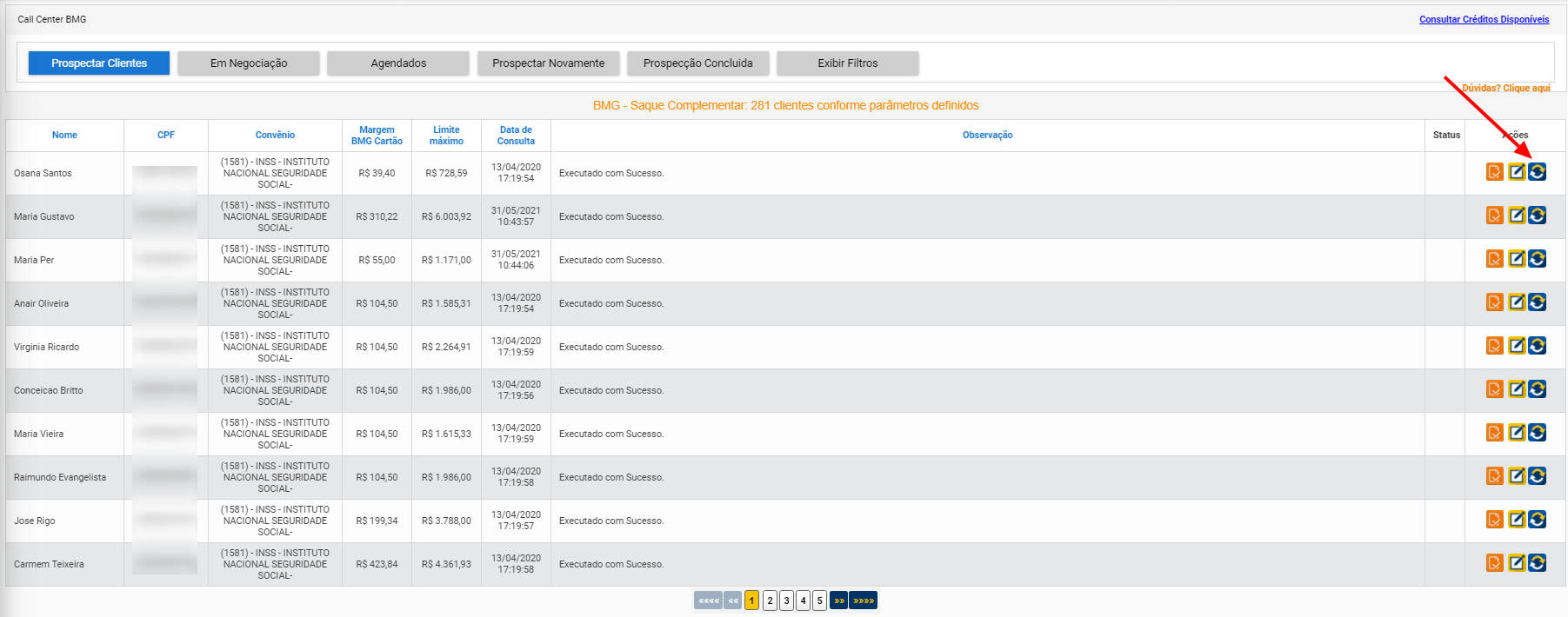This screenshot has width=1568, height=617.
Task: Click orange document icon for Conceicao Britto
Action: click(x=1495, y=389)
